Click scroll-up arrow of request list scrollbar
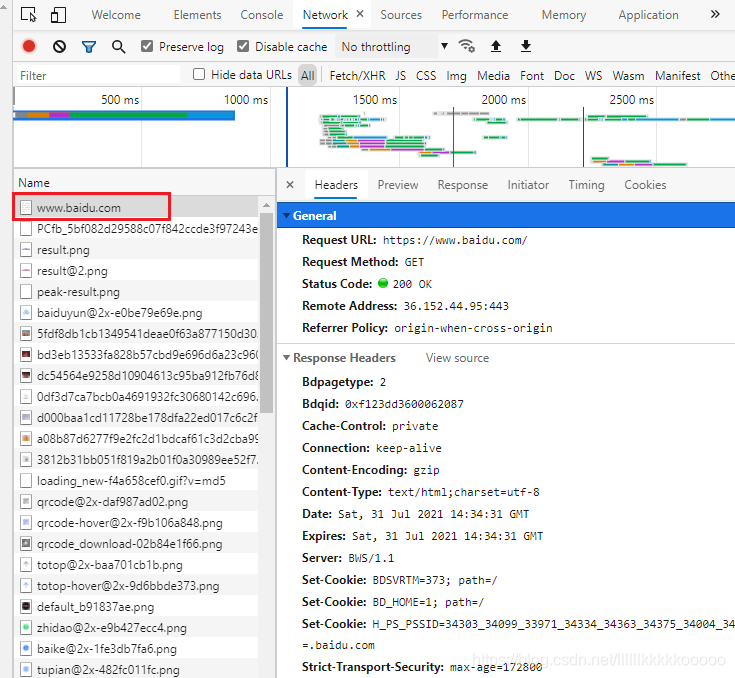 point(266,205)
